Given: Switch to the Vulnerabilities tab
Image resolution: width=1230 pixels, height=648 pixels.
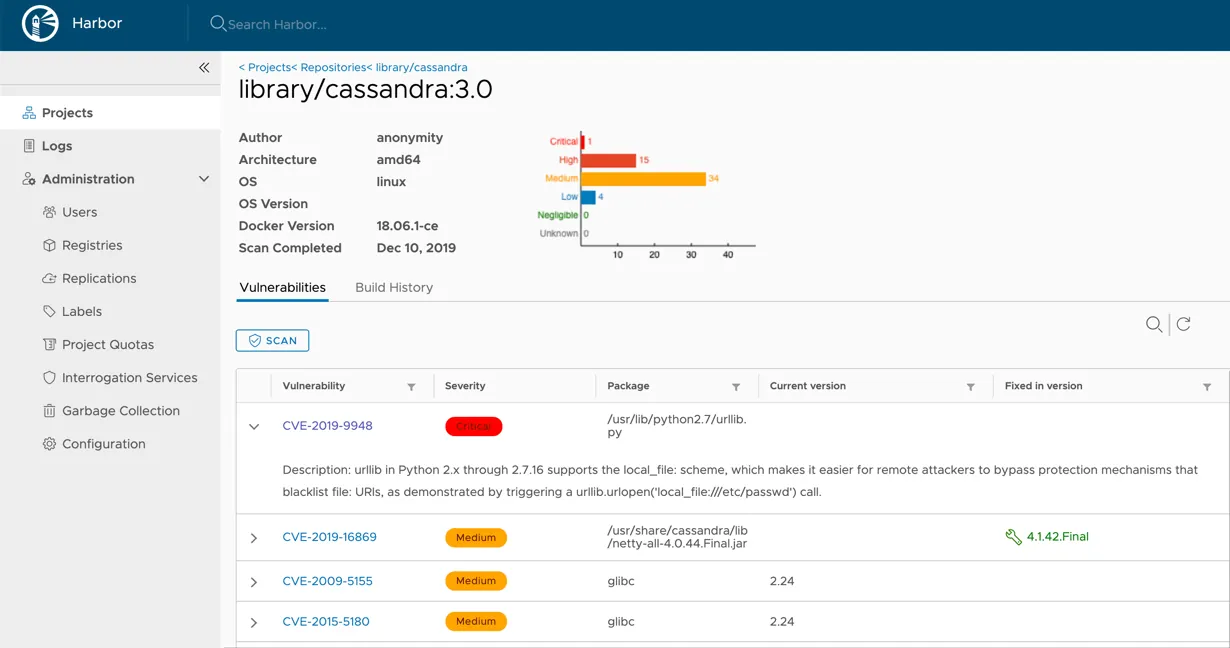Looking at the screenshot, I should [x=282, y=287].
